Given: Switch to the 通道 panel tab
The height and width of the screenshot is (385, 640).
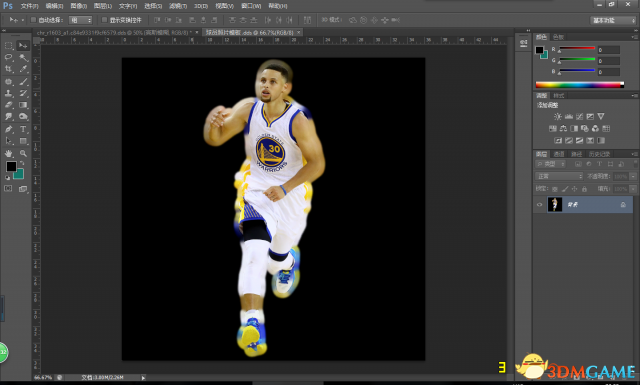Looking at the screenshot, I should (x=558, y=154).
